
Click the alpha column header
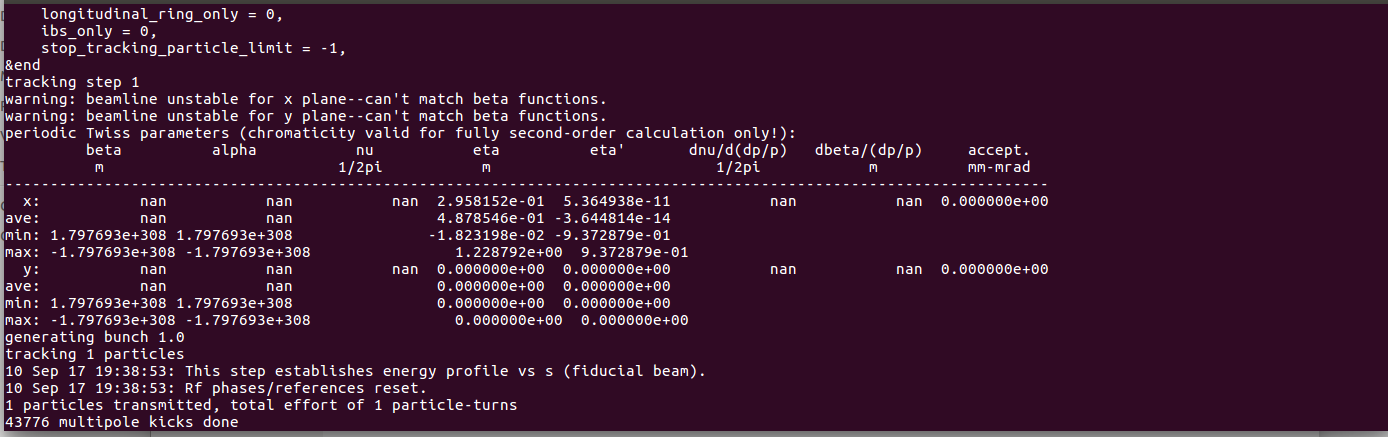(233, 150)
